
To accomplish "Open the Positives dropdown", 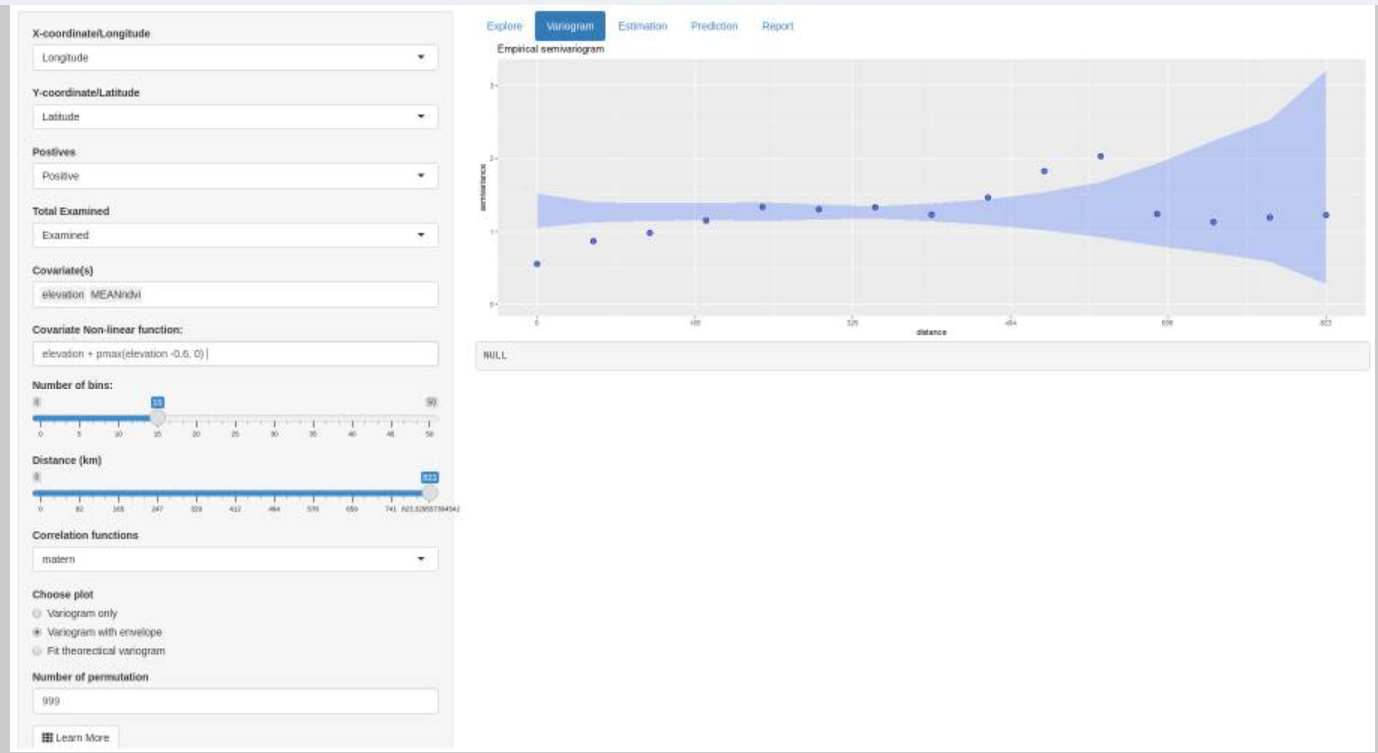I will click(235, 176).
